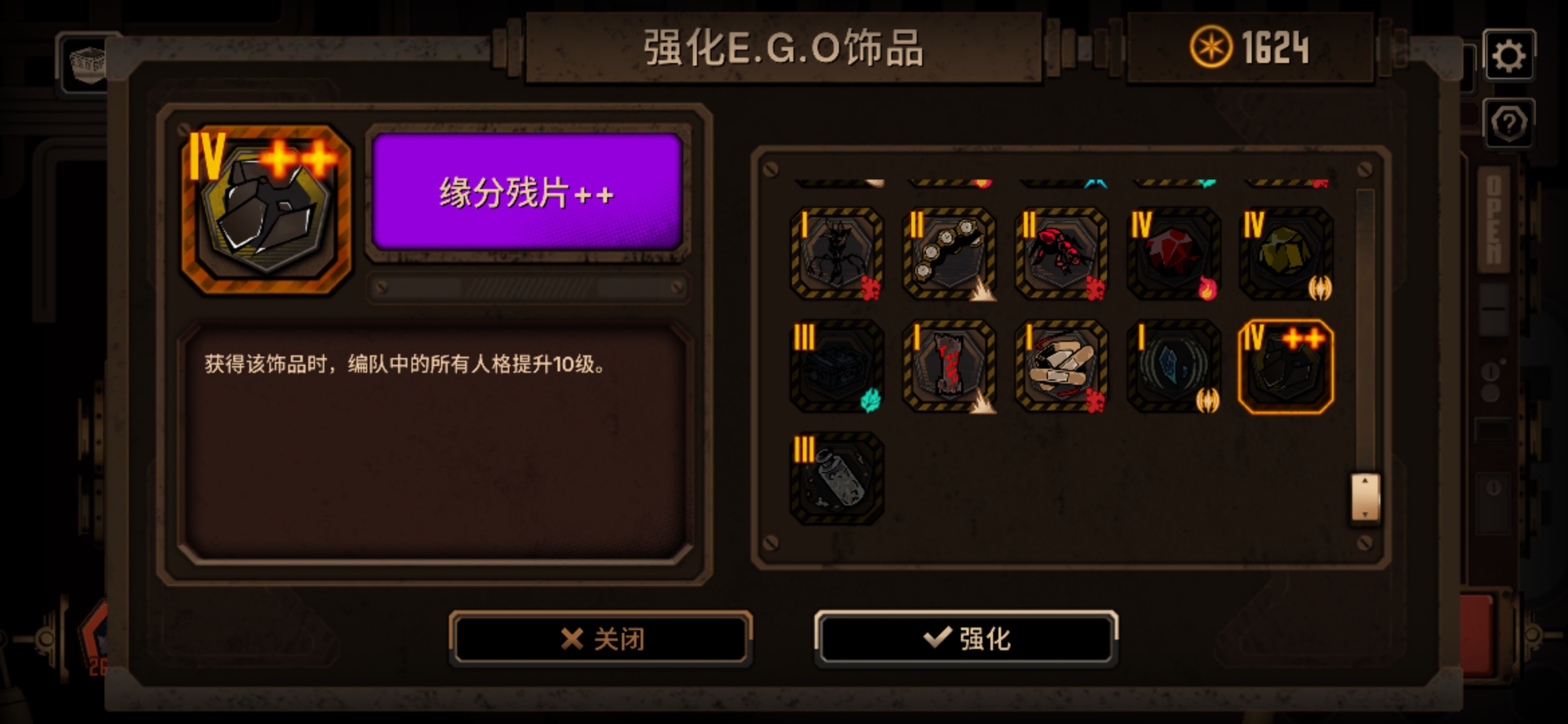Select the tier I insect silhouette gift
Viewport: 1568px width, 724px height.
point(836,253)
